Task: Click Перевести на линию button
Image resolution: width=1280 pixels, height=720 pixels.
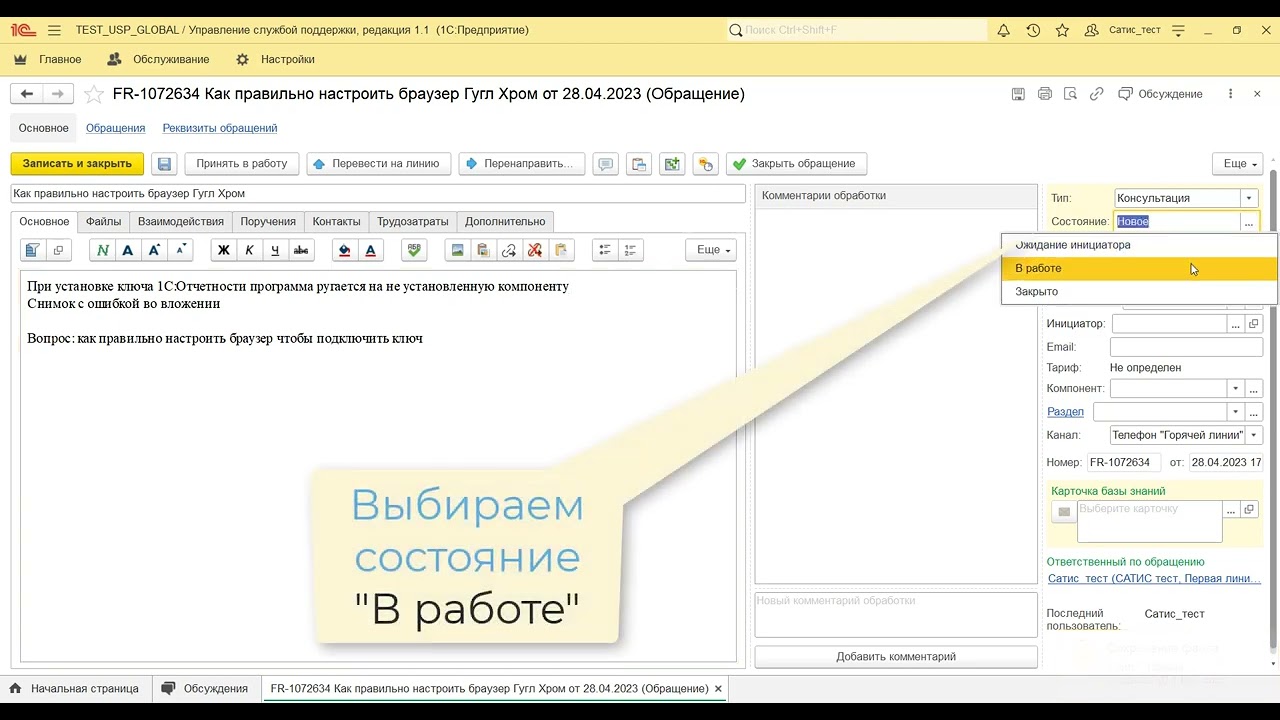Action: coord(379,164)
